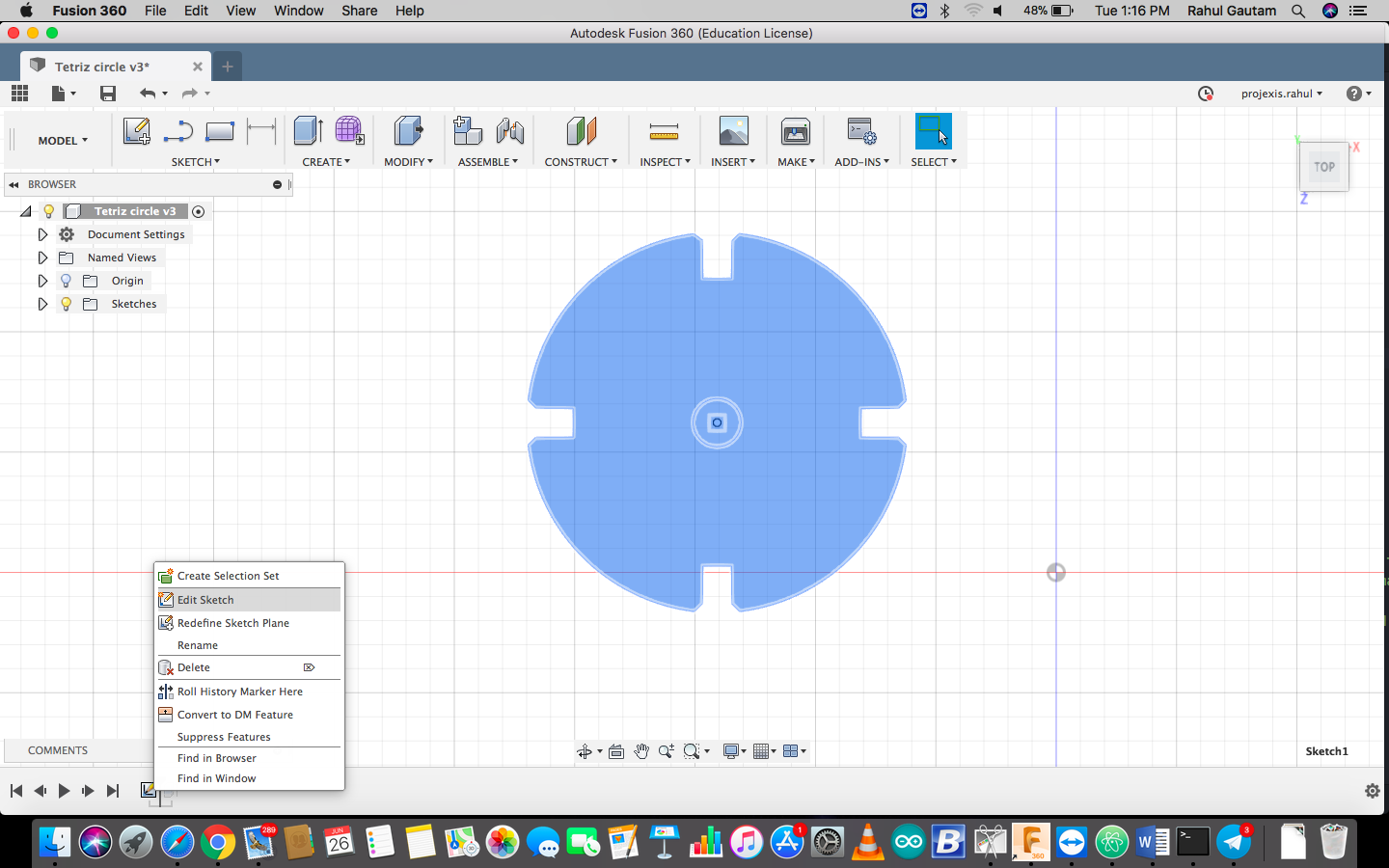Viewport: 1389px width, 868px height.
Task: Open the CONSTRUCT dropdown menu
Action: pyautogui.click(x=581, y=162)
